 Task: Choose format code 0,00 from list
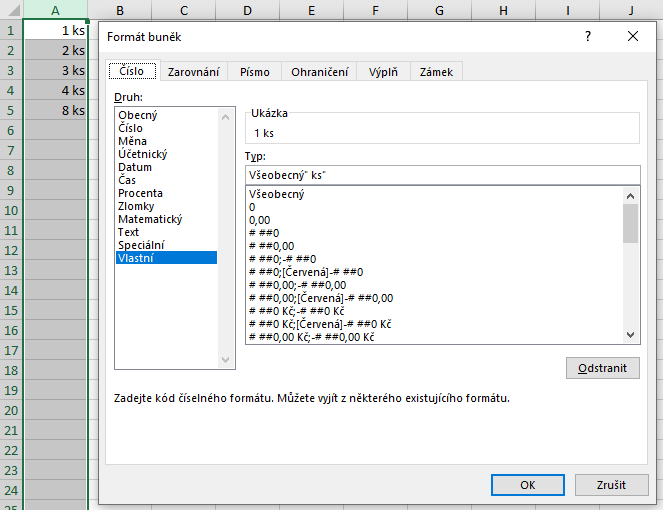click(260, 219)
